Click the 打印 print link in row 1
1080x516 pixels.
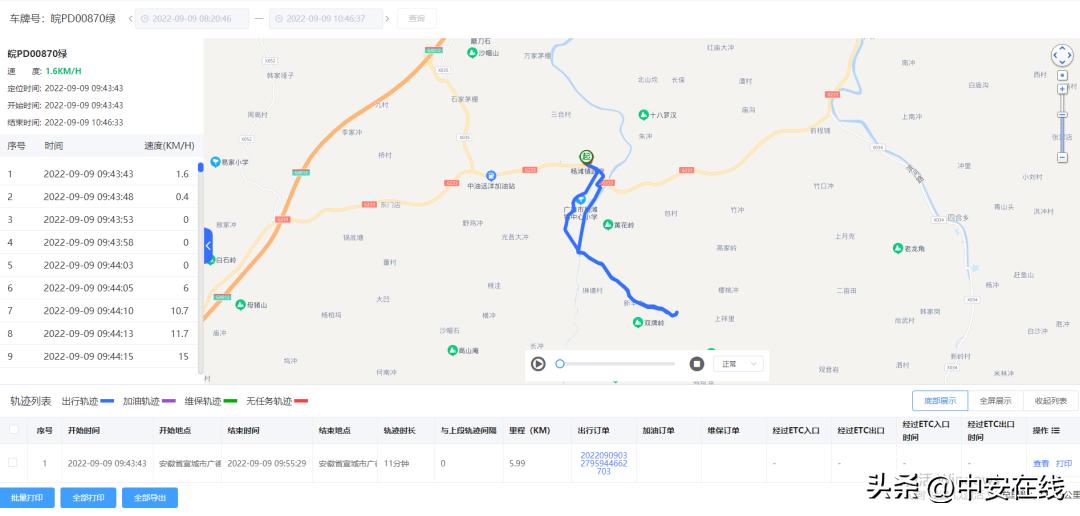1064,464
